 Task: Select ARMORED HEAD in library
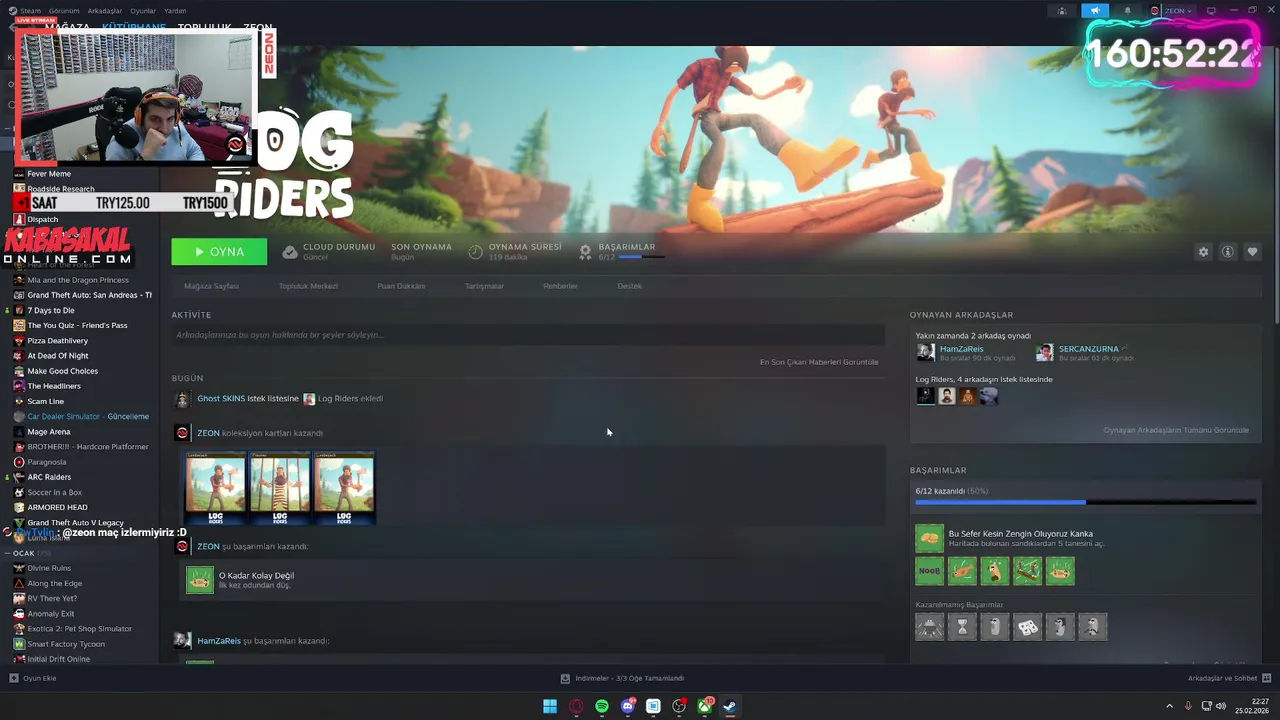click(57, 507)
